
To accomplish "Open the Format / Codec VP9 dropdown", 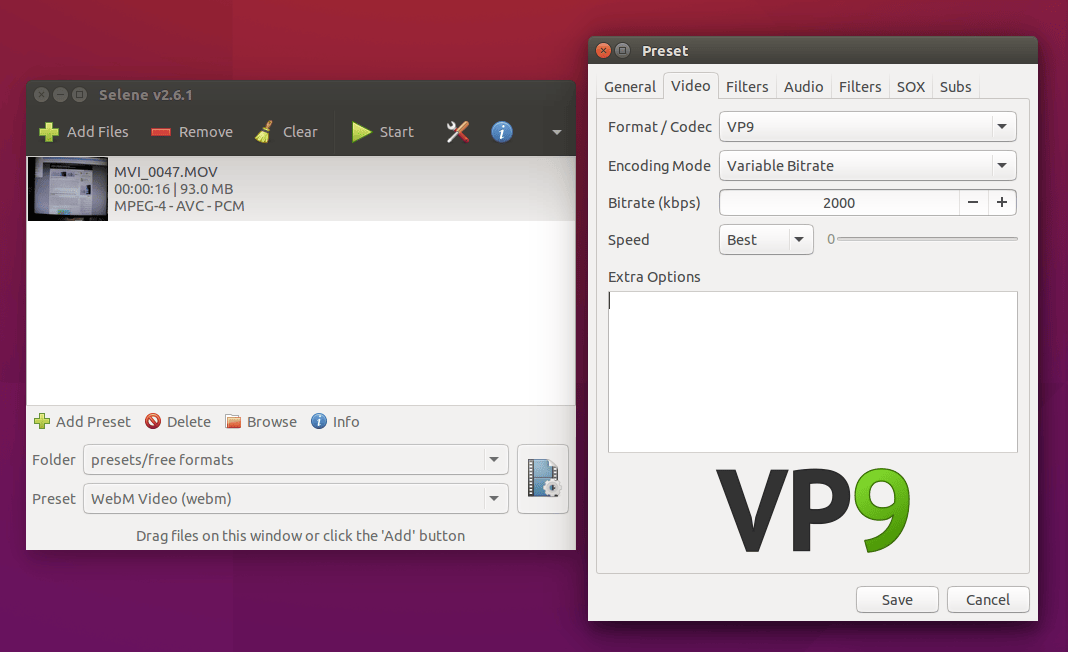I will [868, 127].
